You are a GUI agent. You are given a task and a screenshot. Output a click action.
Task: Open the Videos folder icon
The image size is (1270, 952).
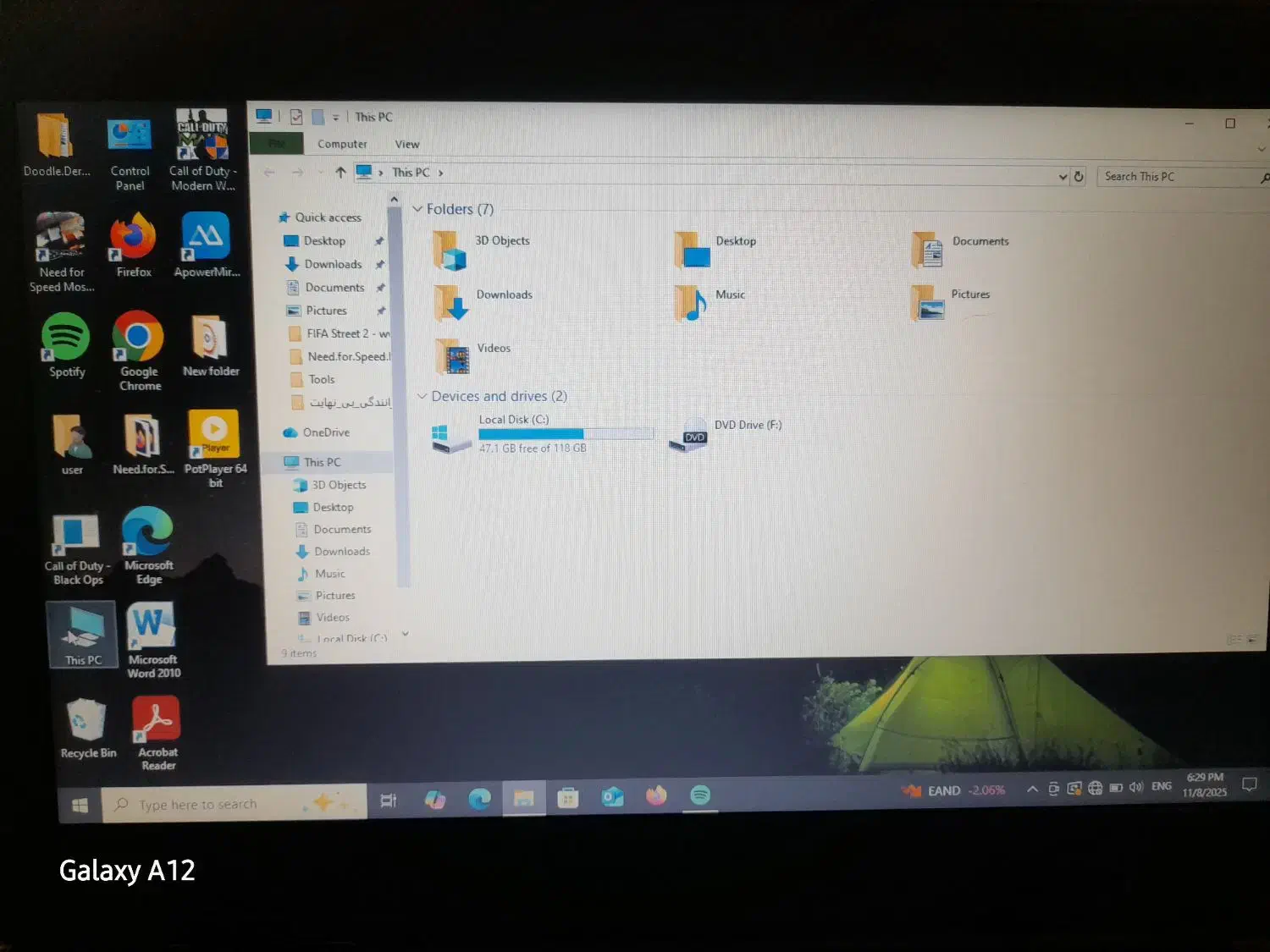pyautogui.click(x=453, y=356)
